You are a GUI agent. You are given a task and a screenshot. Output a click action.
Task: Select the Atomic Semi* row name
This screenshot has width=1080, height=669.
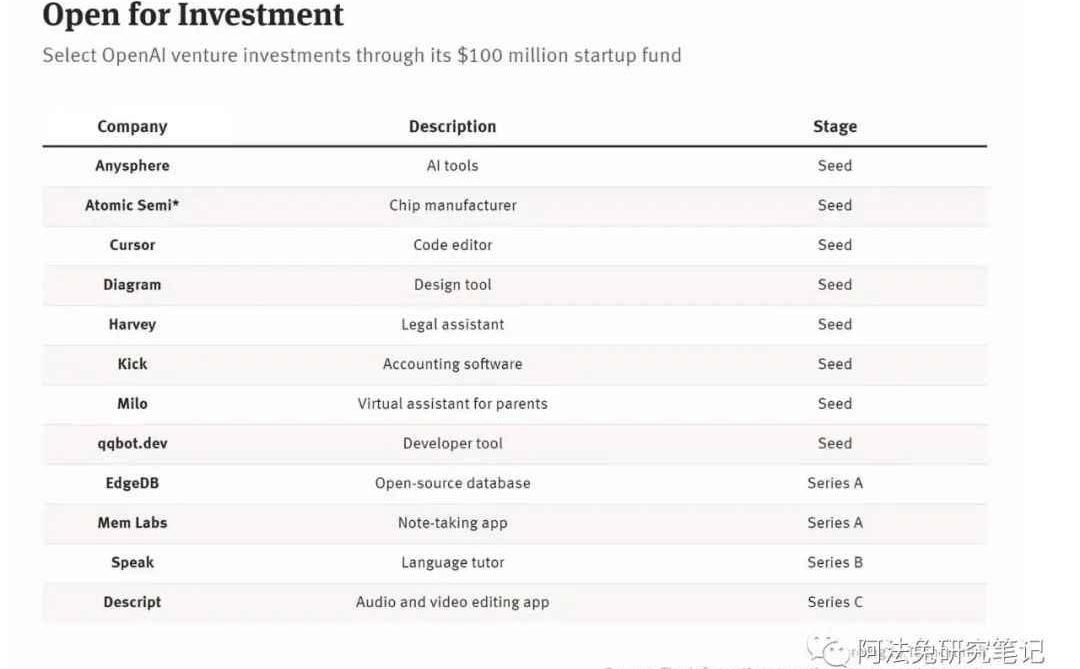click(x=132, y=205)
